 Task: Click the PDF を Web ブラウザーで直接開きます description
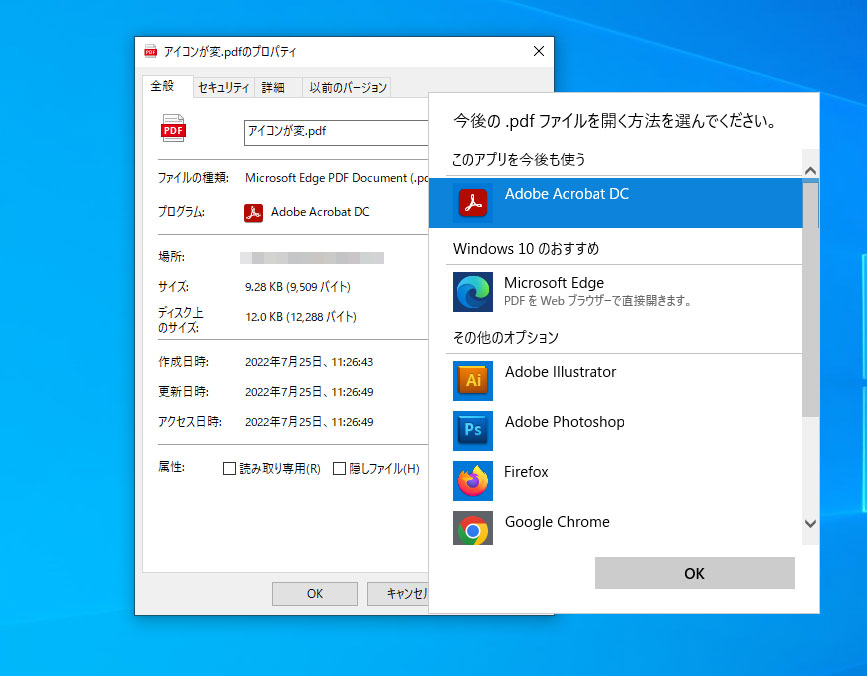(x=598, y=301)
